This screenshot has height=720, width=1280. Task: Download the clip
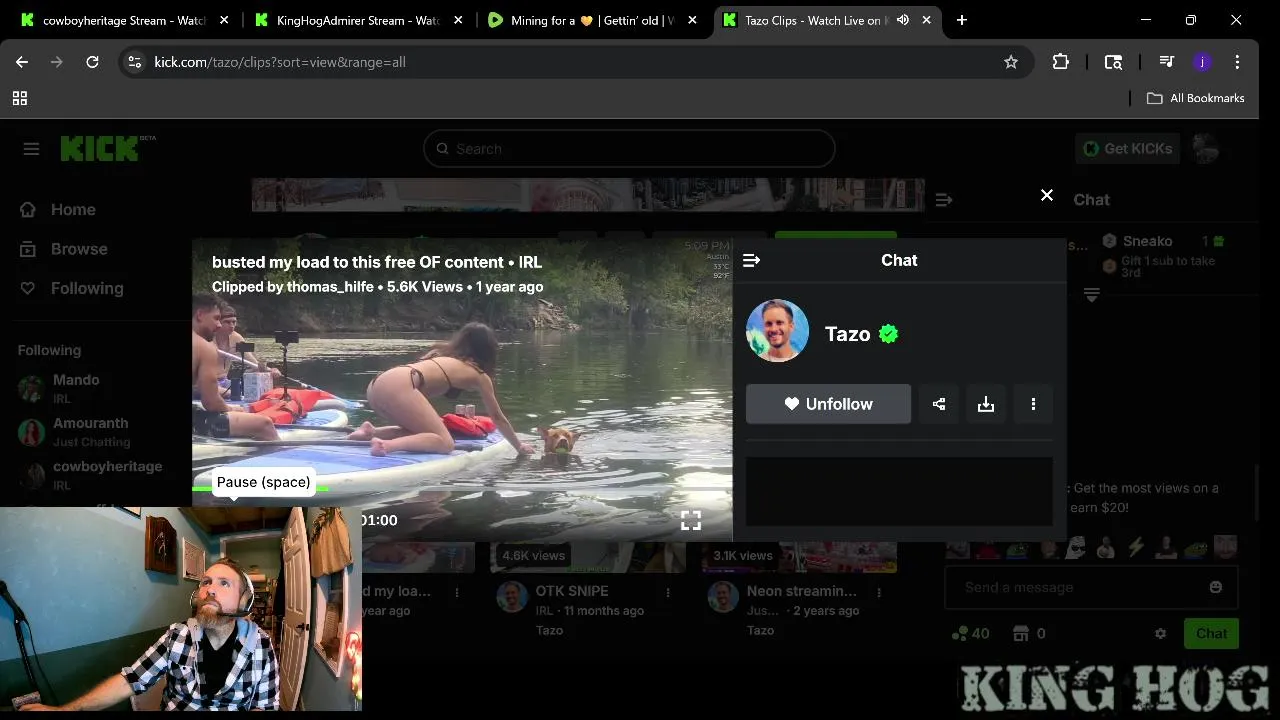(986, 404)
